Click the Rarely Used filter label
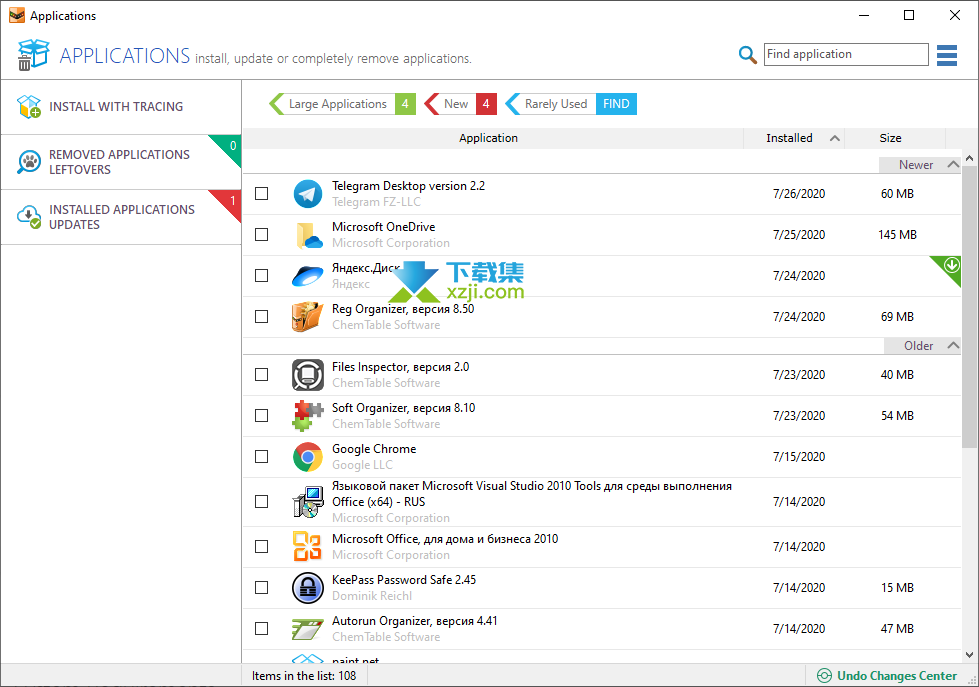 pos(555,104)
